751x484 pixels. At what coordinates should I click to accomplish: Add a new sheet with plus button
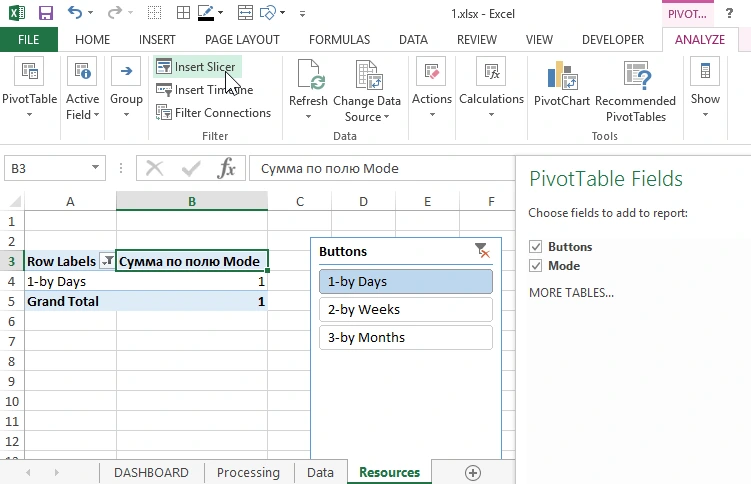pyautogui.click(x=473, y=472)
